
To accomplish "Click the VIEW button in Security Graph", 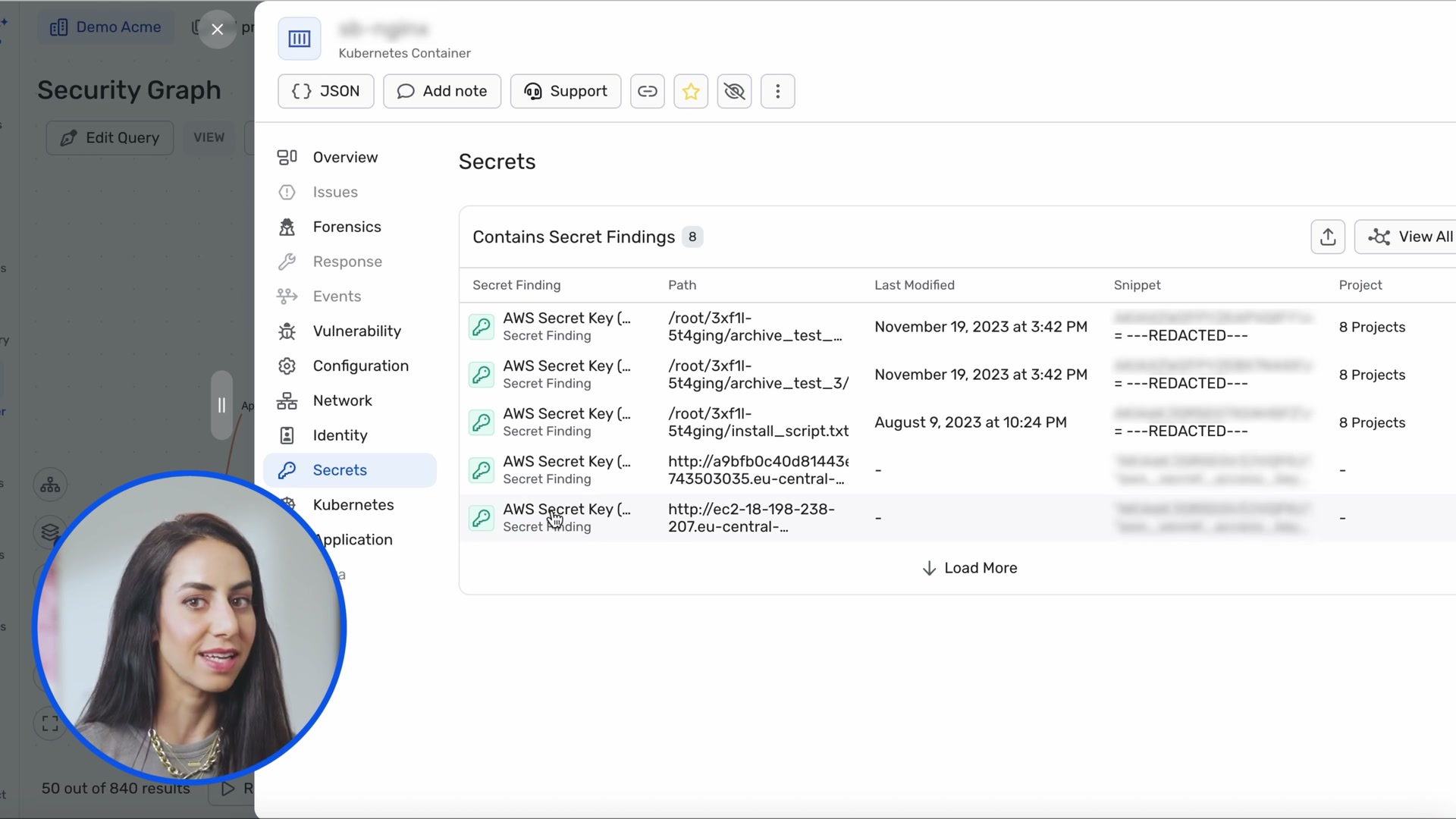I will 209,138.
